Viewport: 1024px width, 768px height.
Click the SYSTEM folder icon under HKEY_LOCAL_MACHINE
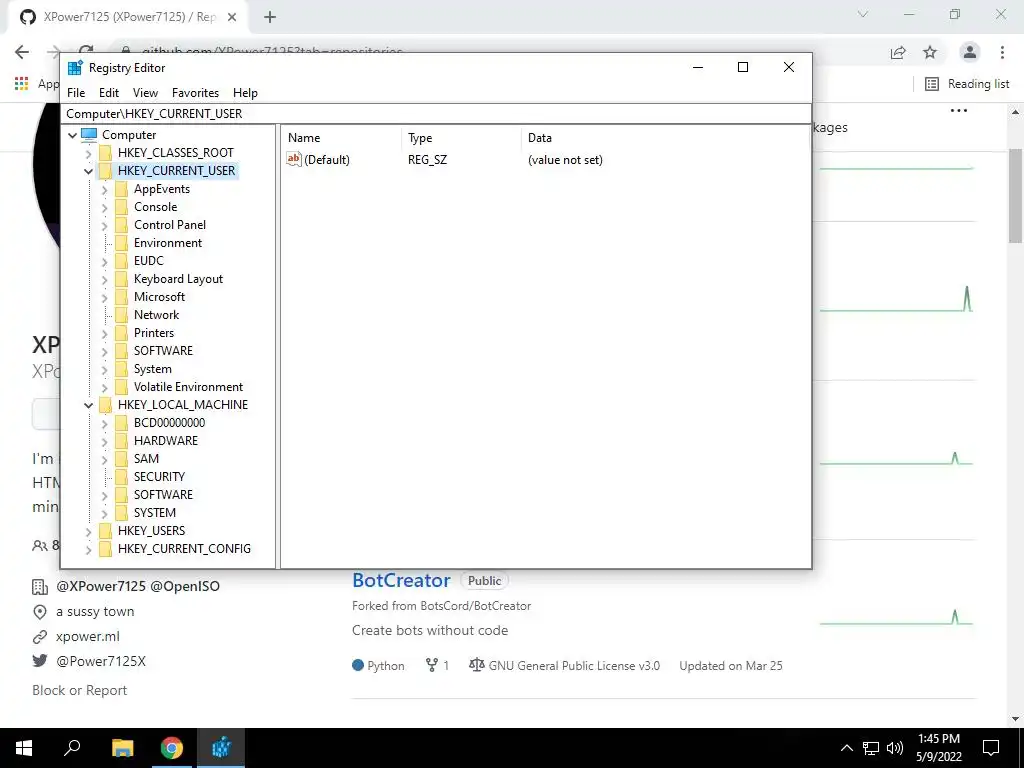pyautogui.click(x=121, y=513)
